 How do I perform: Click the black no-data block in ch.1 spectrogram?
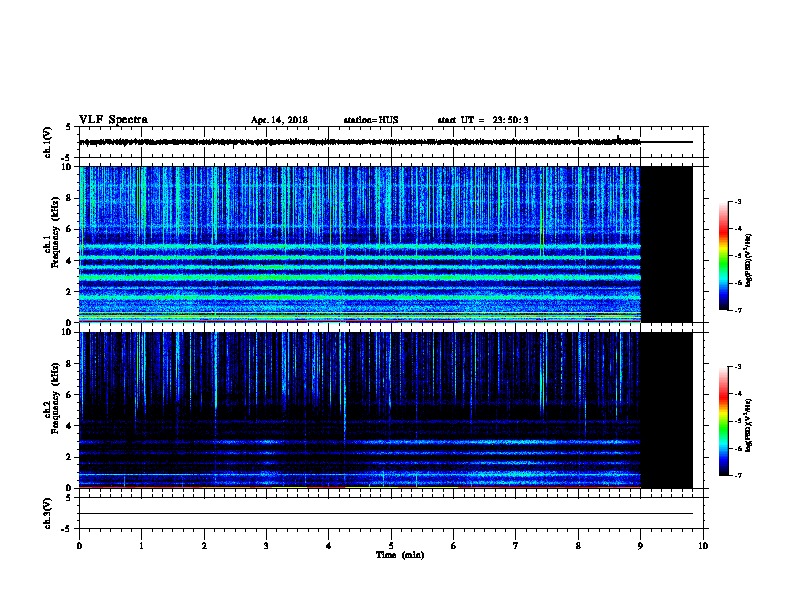coord(667,244)
